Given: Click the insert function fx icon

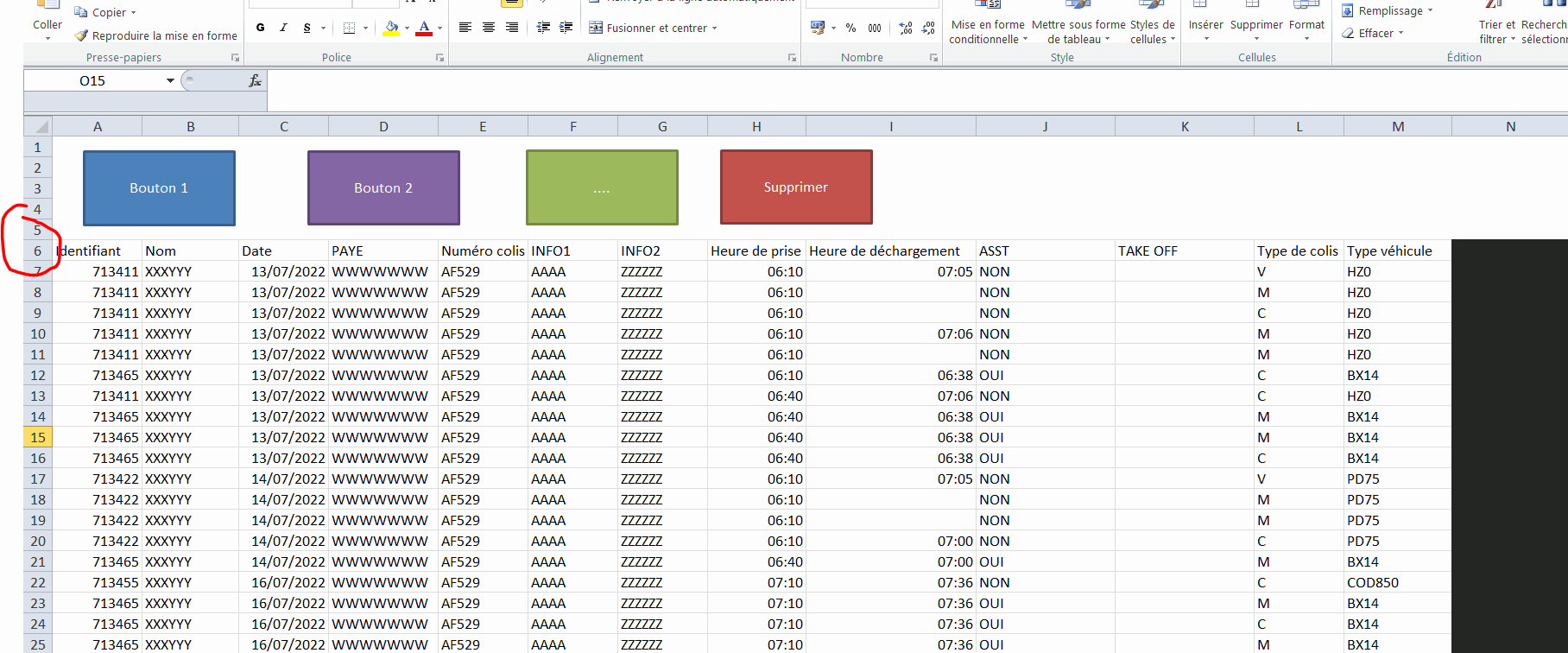Looking at the screenshot, I should pos(255,80).
